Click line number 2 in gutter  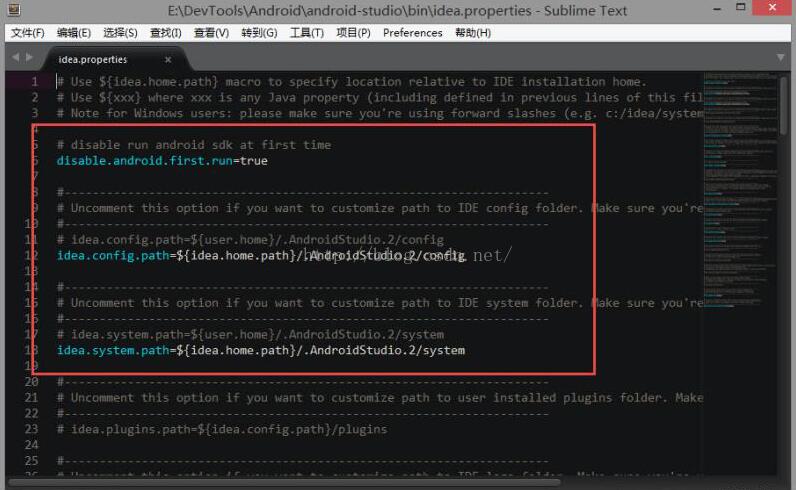(35, 97)
